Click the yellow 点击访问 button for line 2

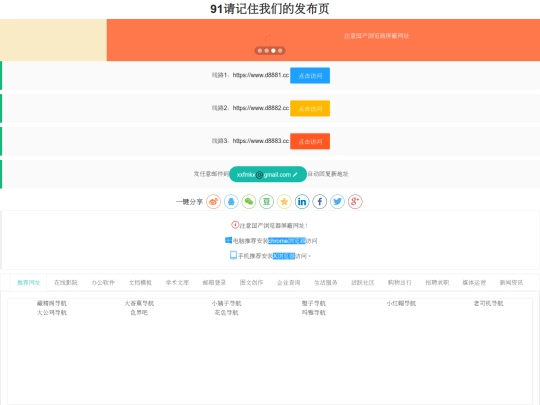[310, 108]
